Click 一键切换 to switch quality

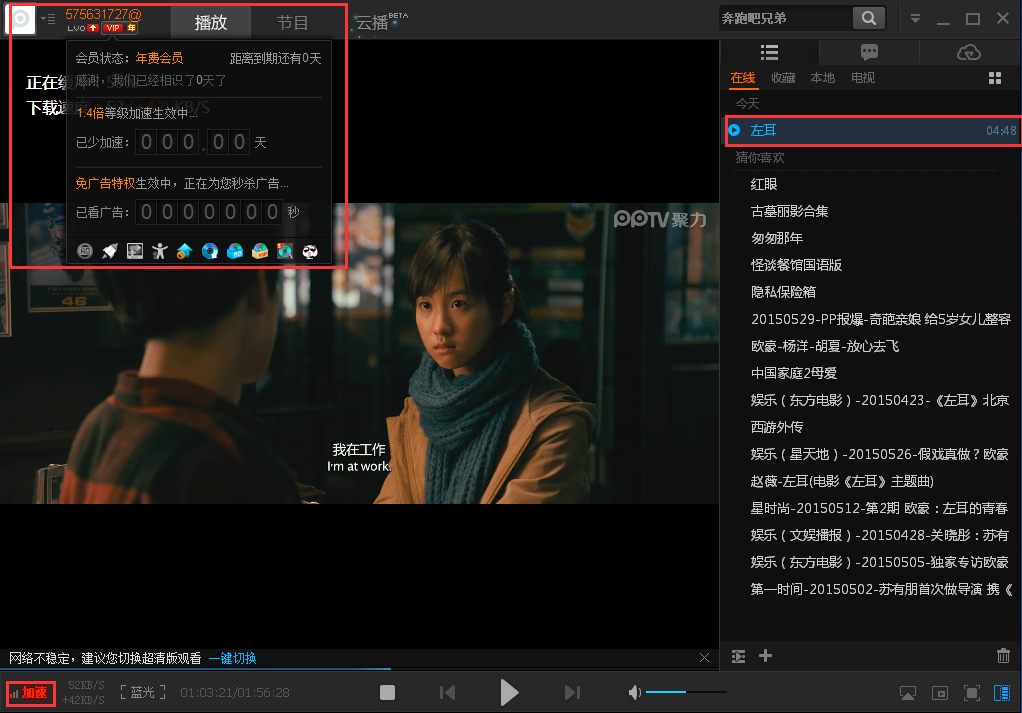(x=233, y=658)
